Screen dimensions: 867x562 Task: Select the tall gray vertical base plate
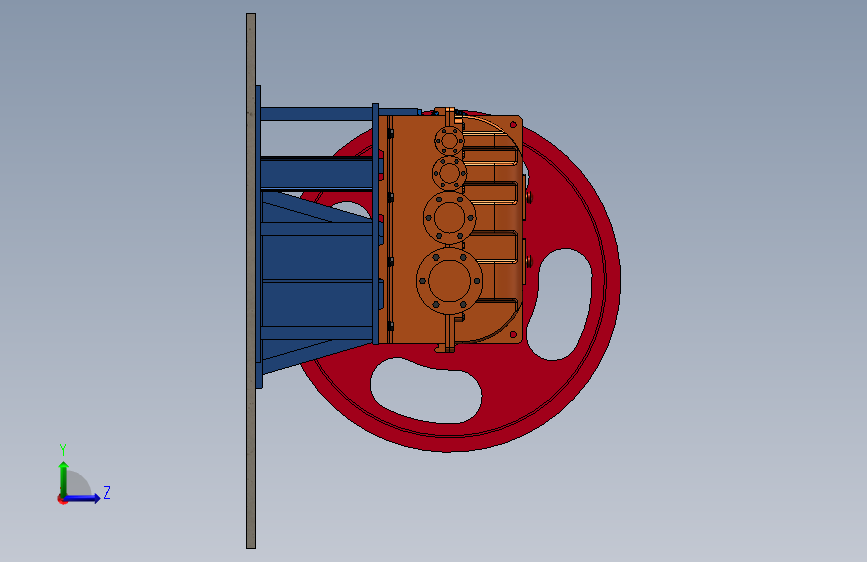(x=251, y=281)
